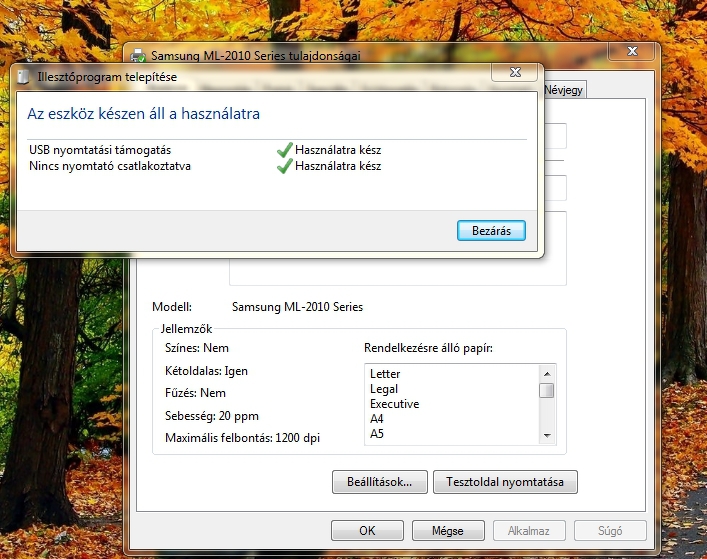Click the Kétoldalas: Igen label
707x559 pixels.
point(206,371)
